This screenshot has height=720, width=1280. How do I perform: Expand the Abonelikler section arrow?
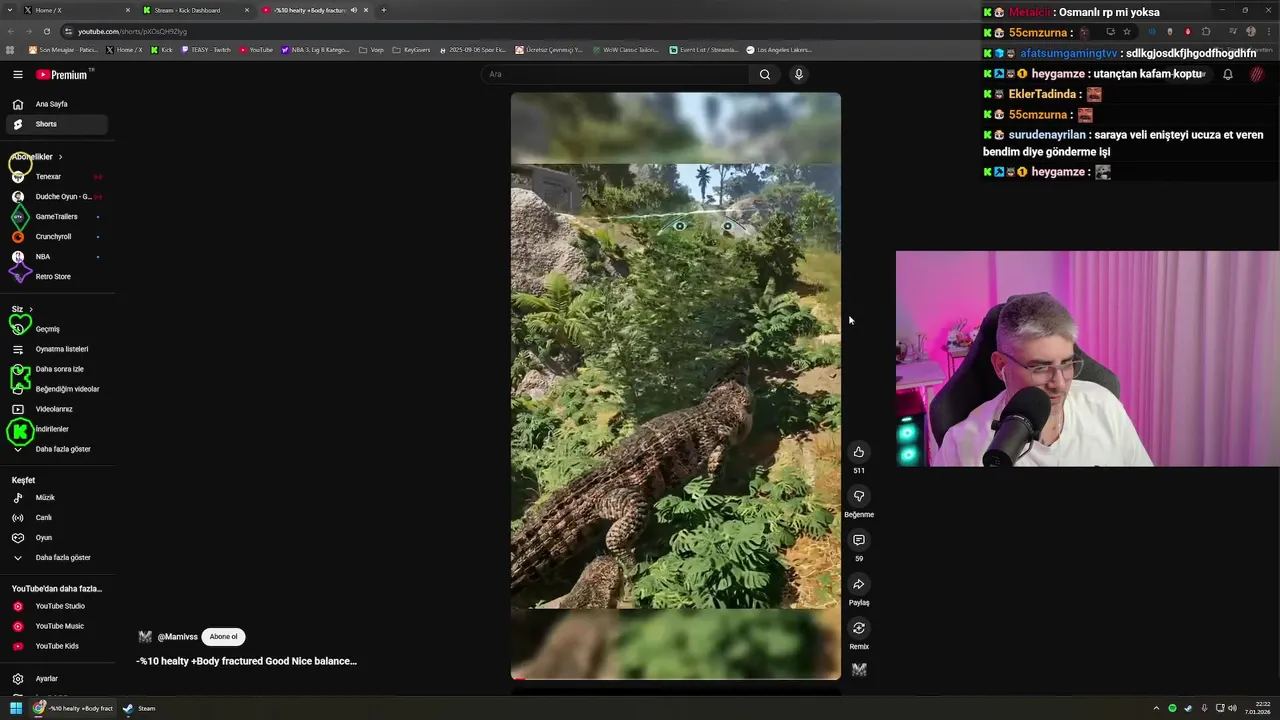tap(60, 157)
